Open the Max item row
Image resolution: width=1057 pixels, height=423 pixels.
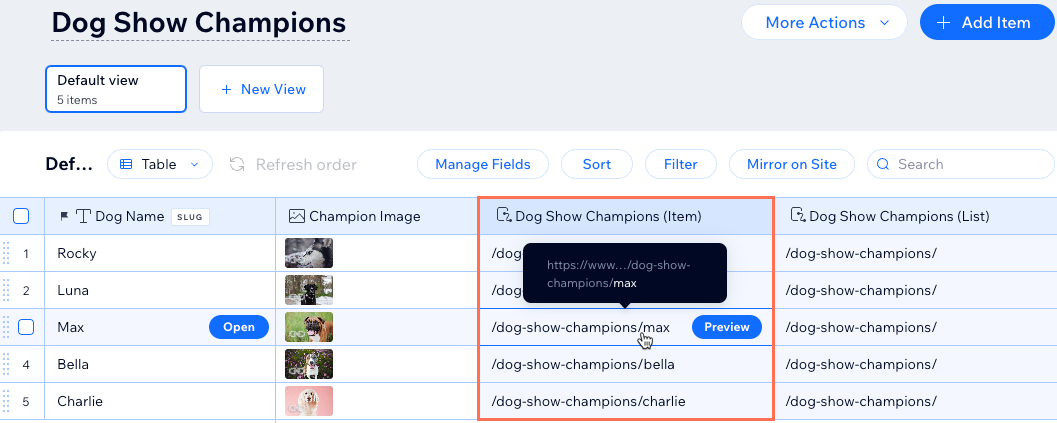(239, 327)
